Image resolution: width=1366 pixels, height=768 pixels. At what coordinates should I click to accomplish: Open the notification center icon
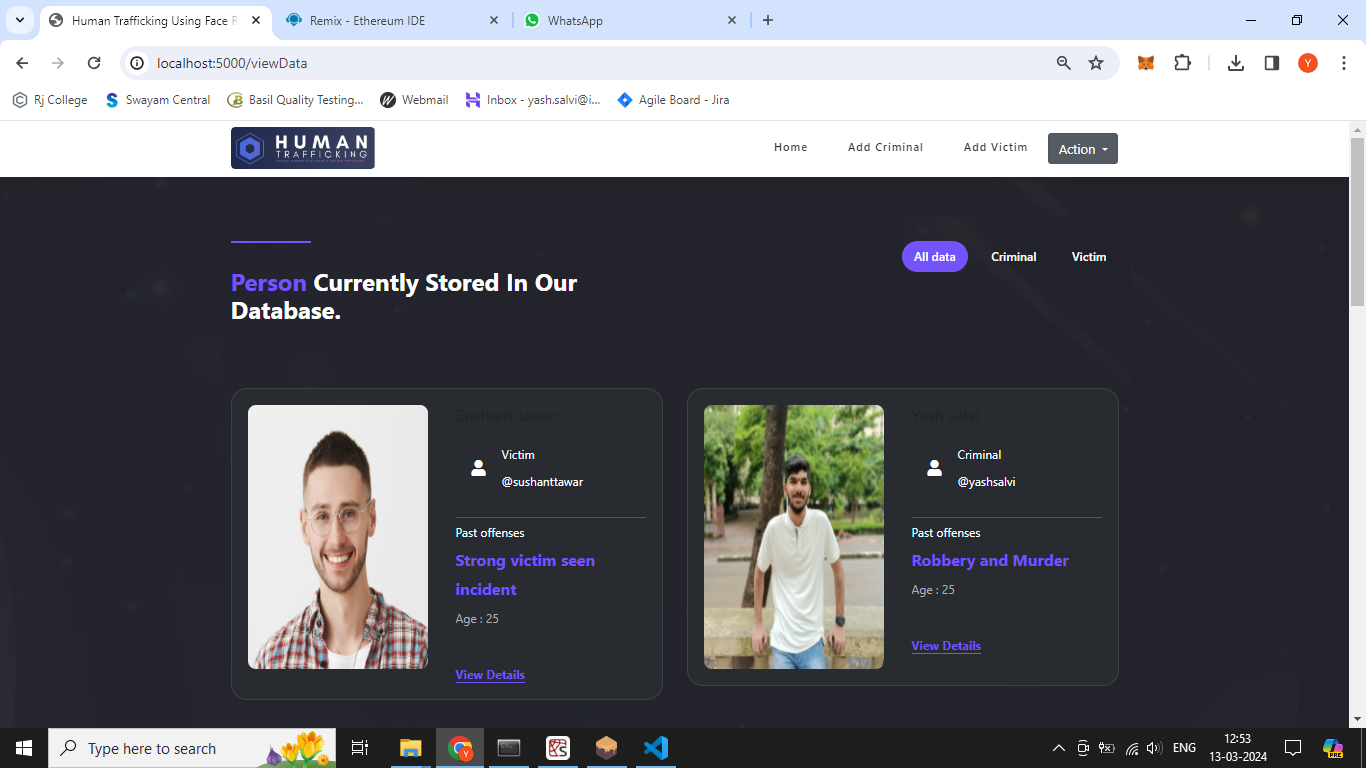[x=1293, y=748]
